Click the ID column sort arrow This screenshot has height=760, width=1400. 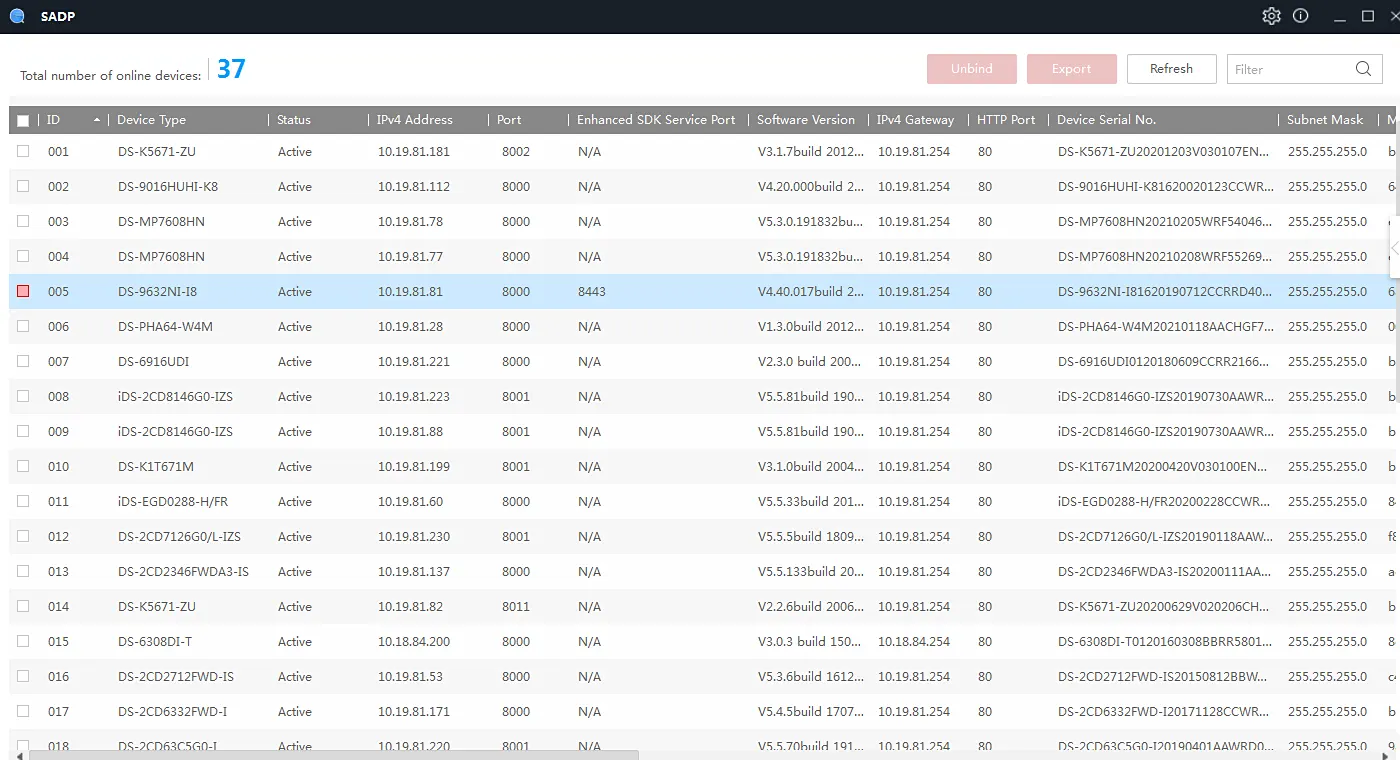pyautogui.click(x=97, y=120)
